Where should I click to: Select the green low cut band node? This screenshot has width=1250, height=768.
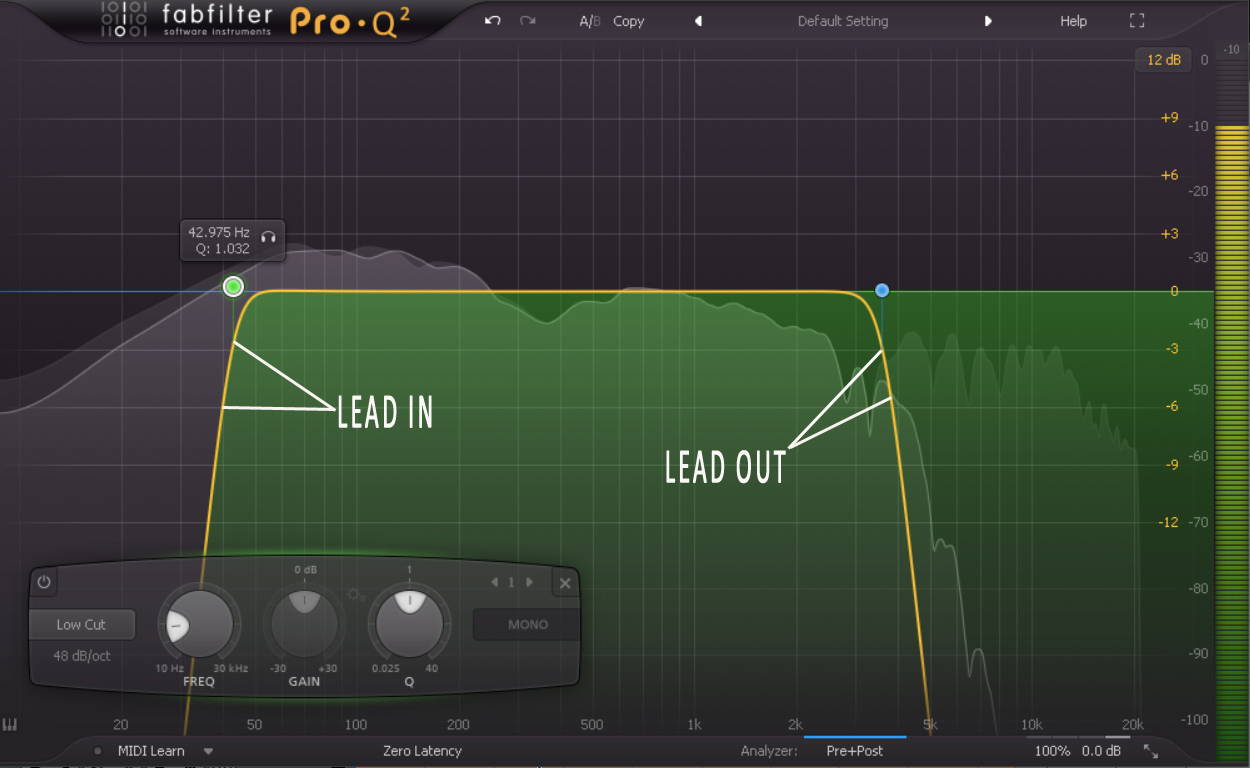[x=233, y=287]
